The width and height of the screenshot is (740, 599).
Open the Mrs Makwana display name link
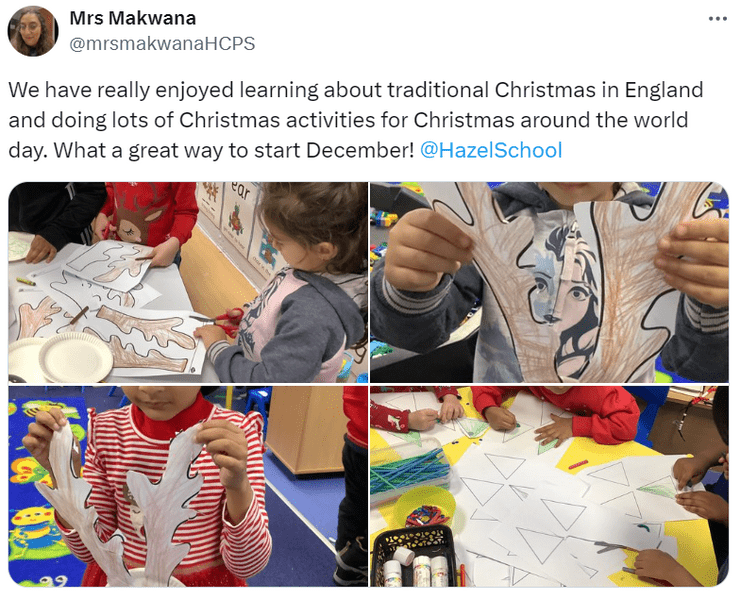(x=133, y=18)
